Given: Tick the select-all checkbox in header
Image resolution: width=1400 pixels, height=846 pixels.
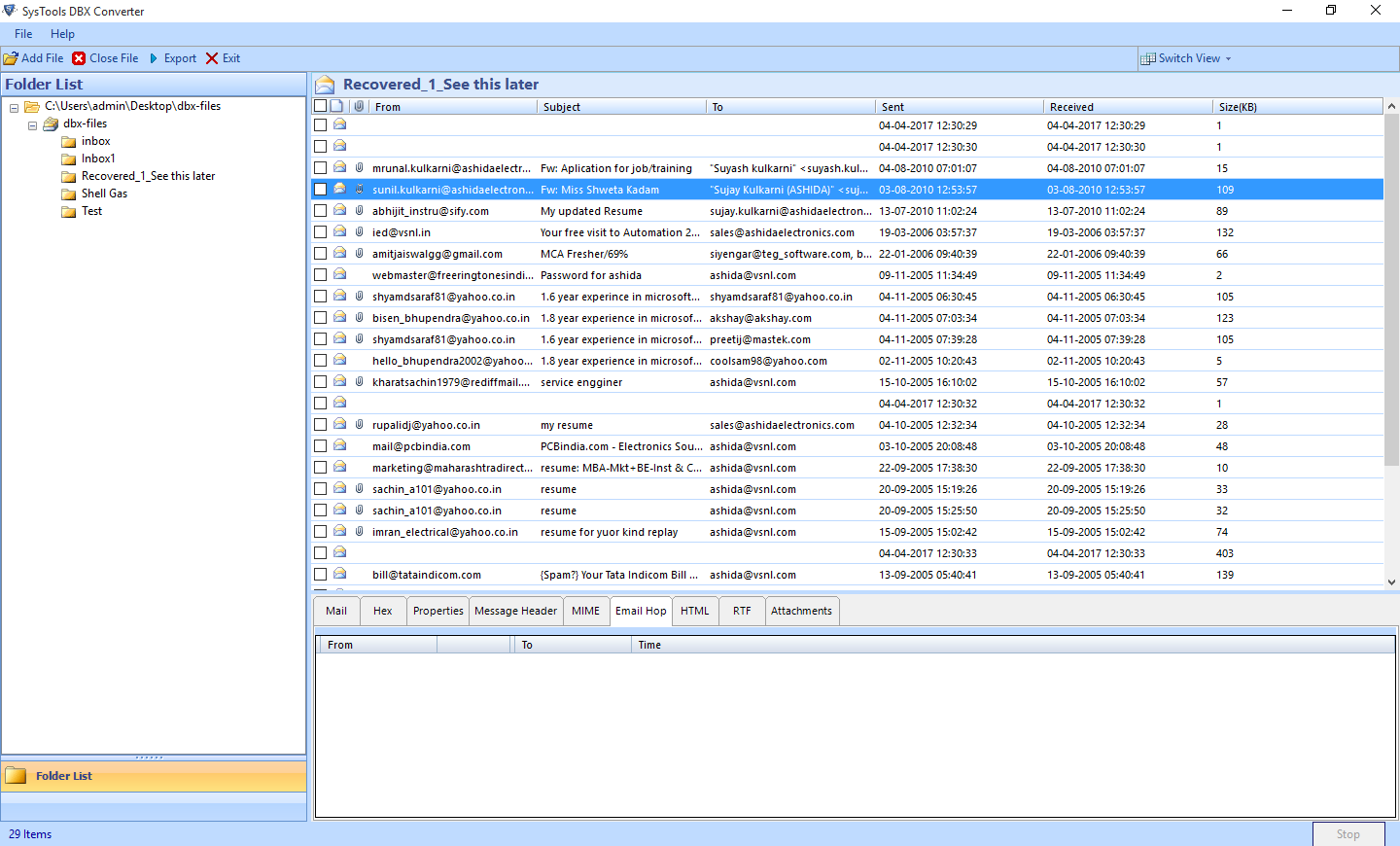Looking at the screenshot, I should [320, 106].
